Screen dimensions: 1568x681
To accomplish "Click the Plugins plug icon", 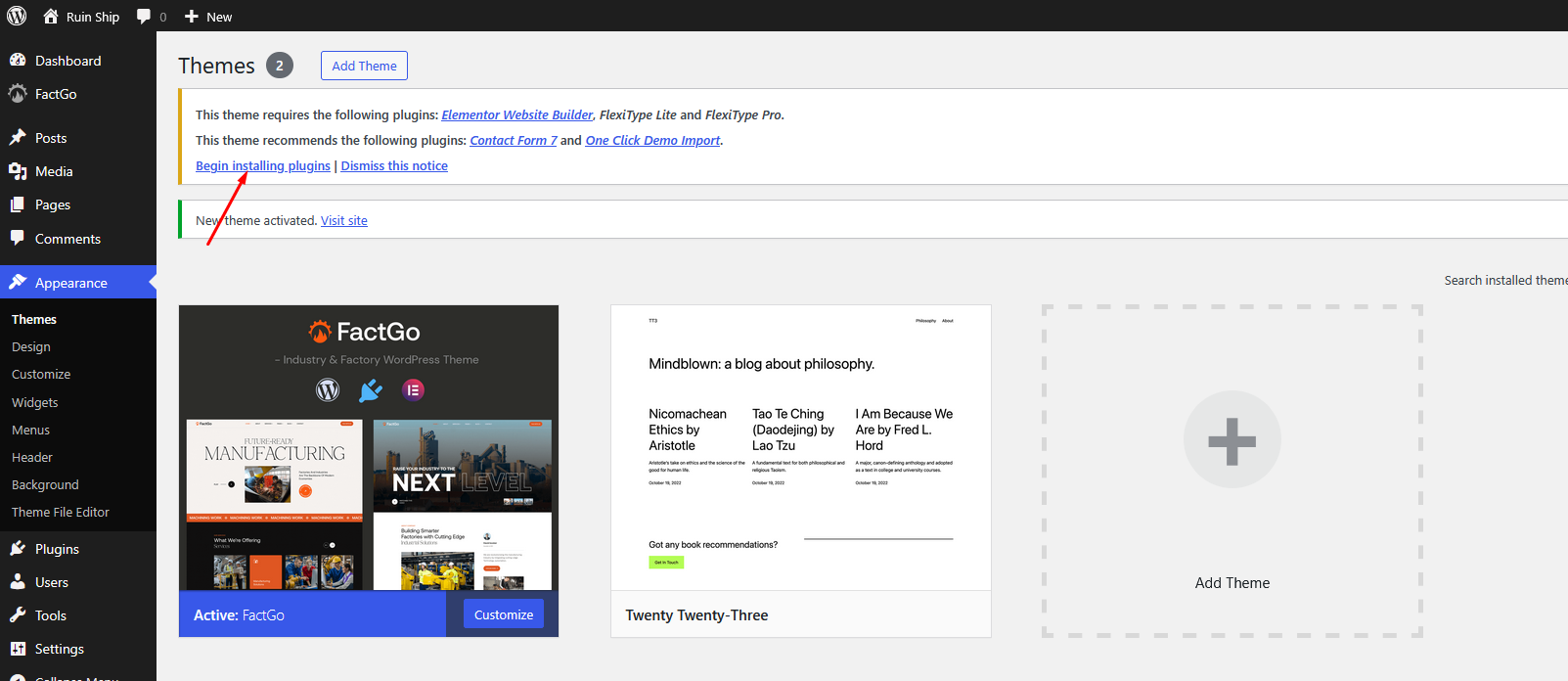I will 18,549.
